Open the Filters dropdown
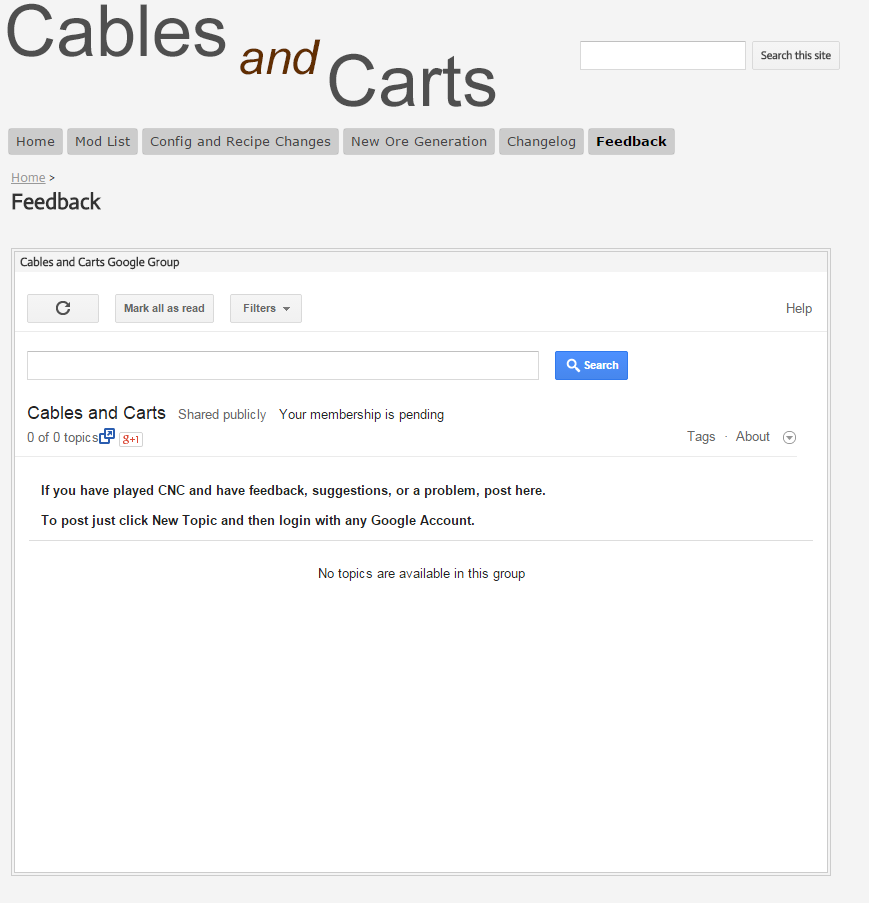Screen dimensions: 869x903 tap(266, 308)
